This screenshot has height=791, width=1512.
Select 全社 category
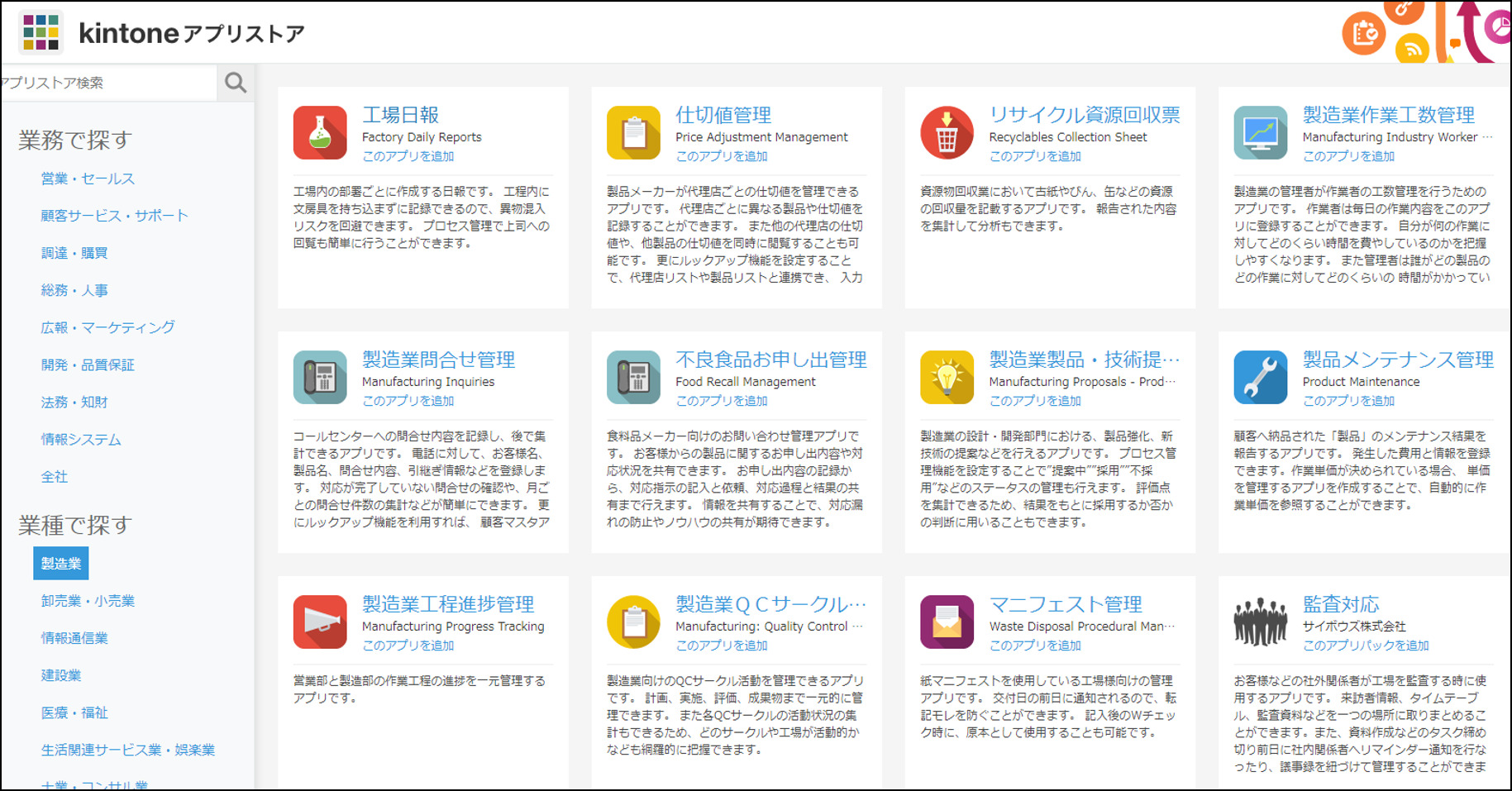(x=55, y=477)
